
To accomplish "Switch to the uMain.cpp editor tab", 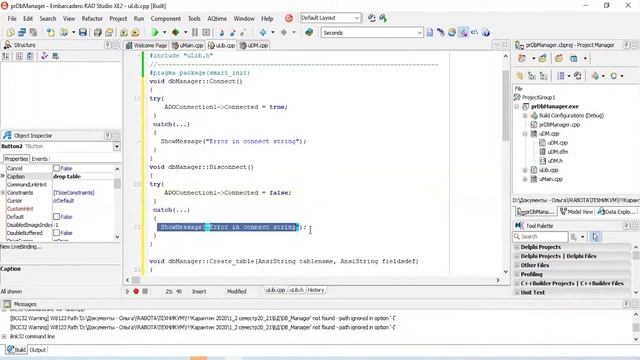I will tap(188, 45).
